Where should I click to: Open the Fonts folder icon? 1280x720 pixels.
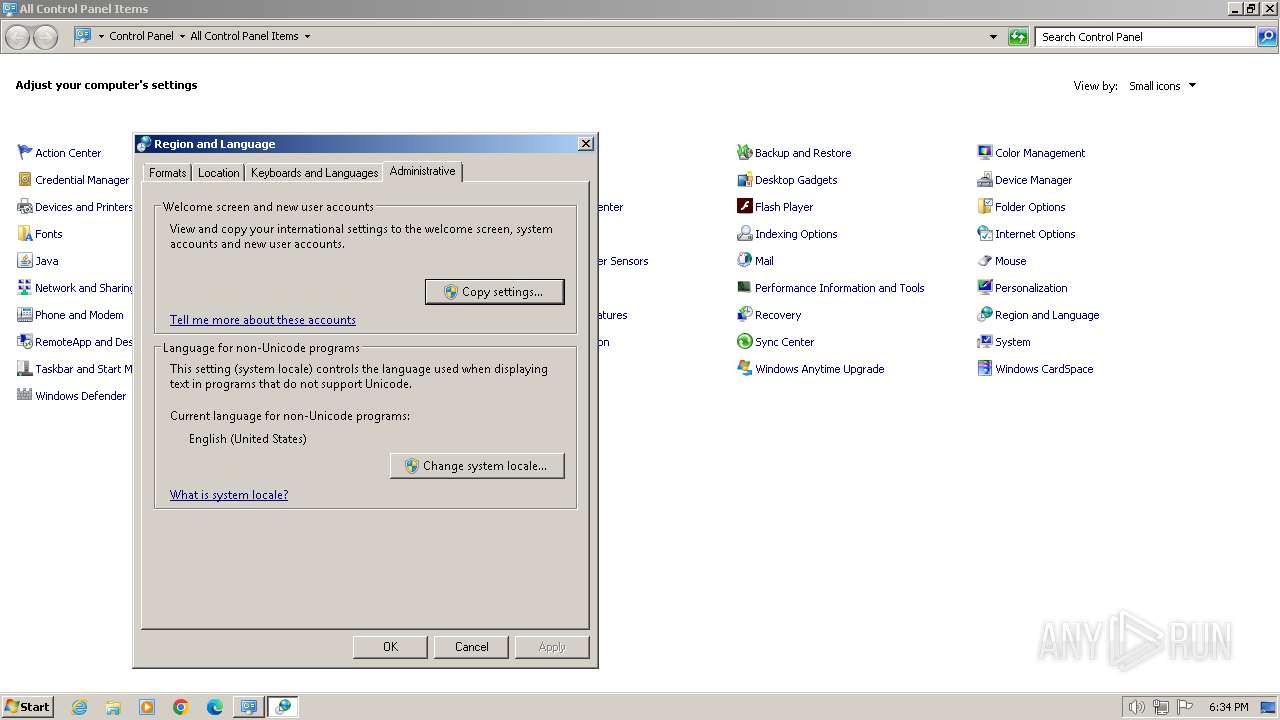point(25,234)
